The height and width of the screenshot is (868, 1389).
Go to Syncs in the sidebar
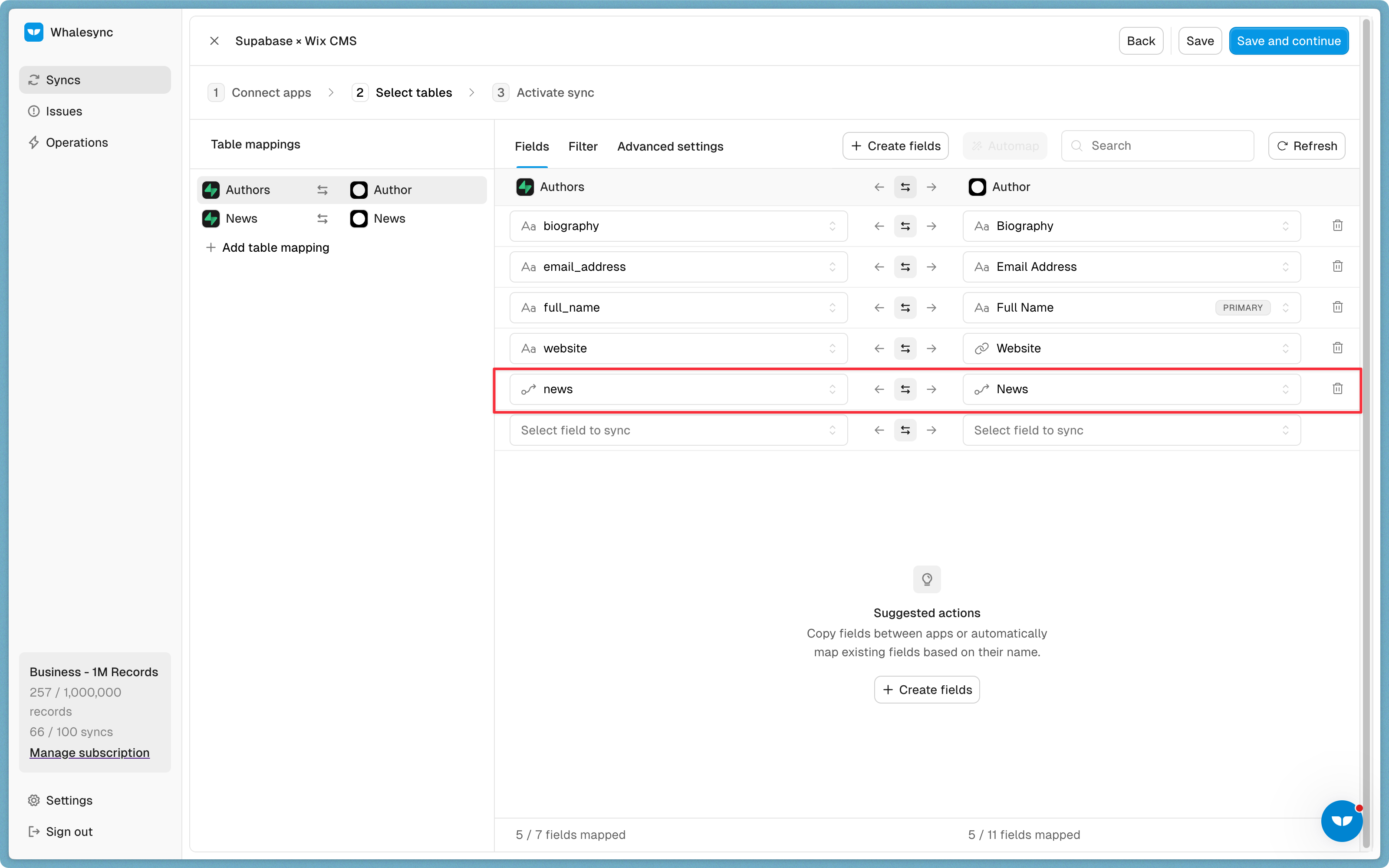tap(95, 80)
